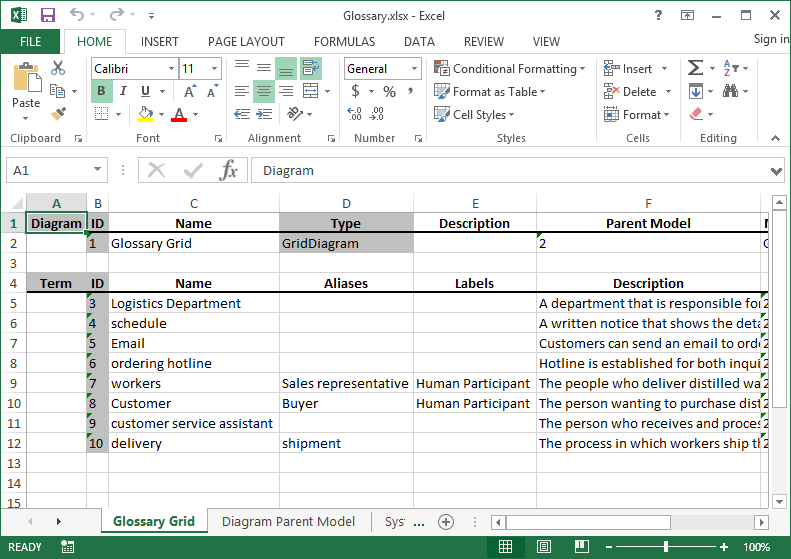Toggle Italic formatting button
Screen dimensions: 791x559
[123, 91]
